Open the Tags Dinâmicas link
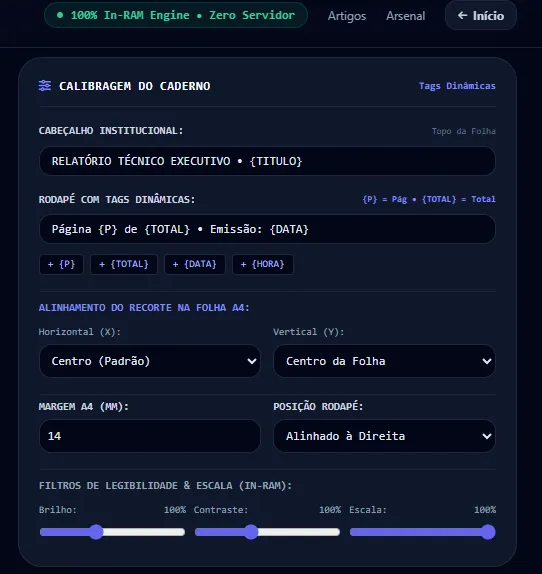This screenshot has width=542, height=574. click(x=457, y=86)
